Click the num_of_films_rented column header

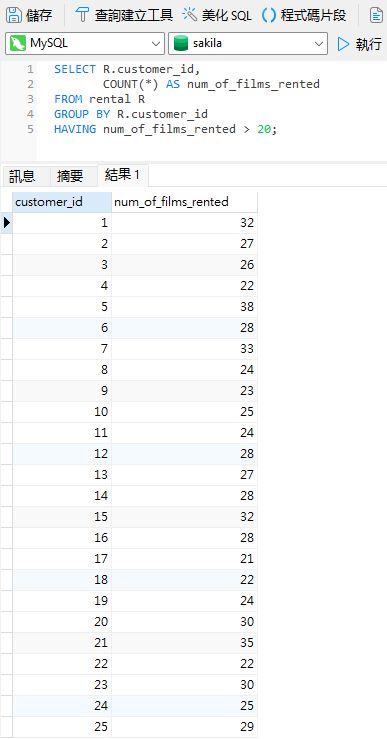click(x=184, y=202)
